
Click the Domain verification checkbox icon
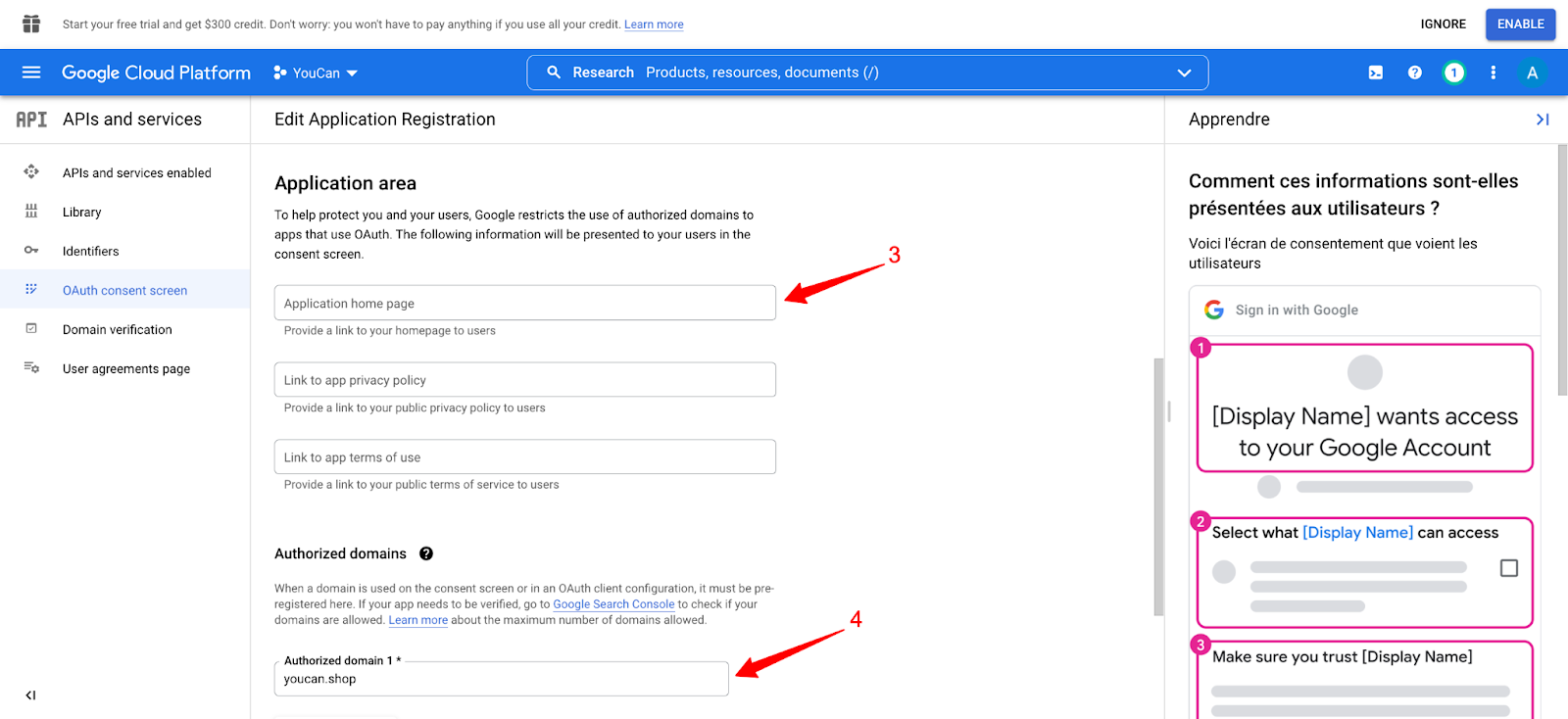[x=31, y=329]
